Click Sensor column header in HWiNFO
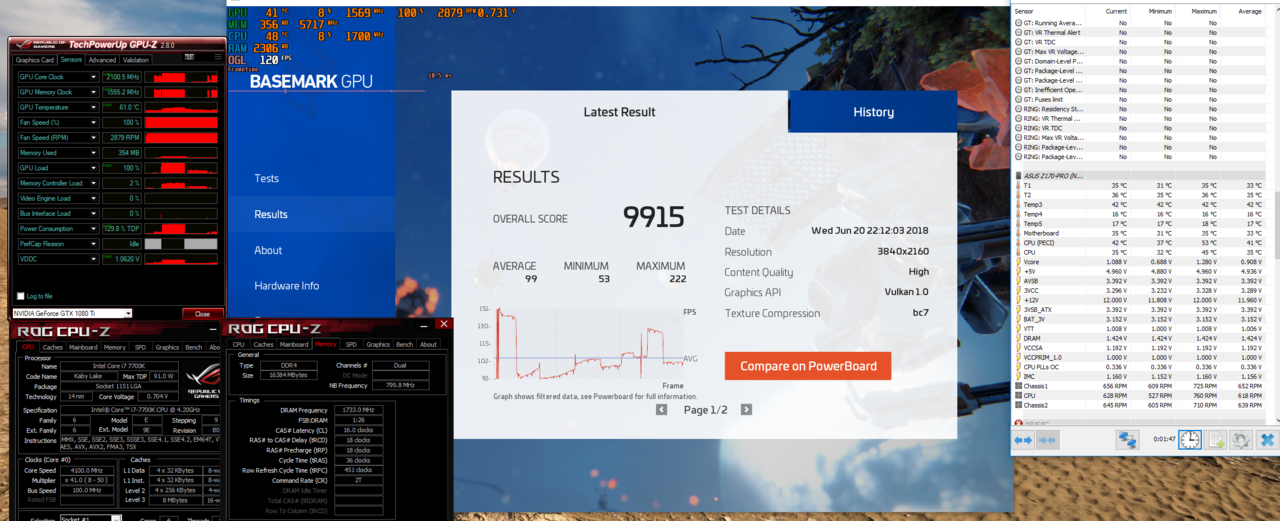Viewport: 1280px width, 521px height. point(1024,10)
